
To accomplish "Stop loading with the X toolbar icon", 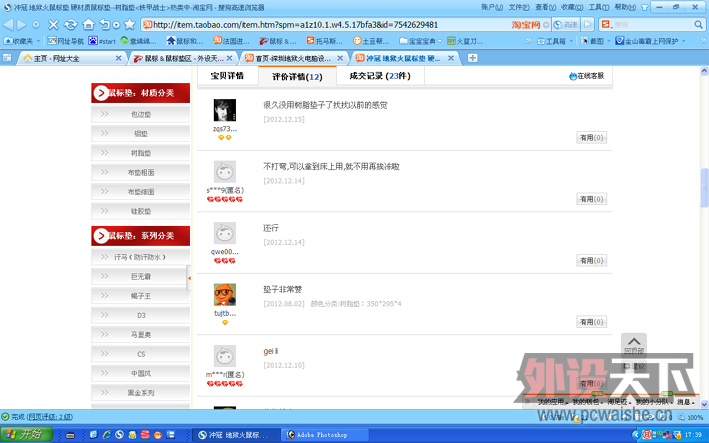I will pyautogui.click(x=53, y=24).
